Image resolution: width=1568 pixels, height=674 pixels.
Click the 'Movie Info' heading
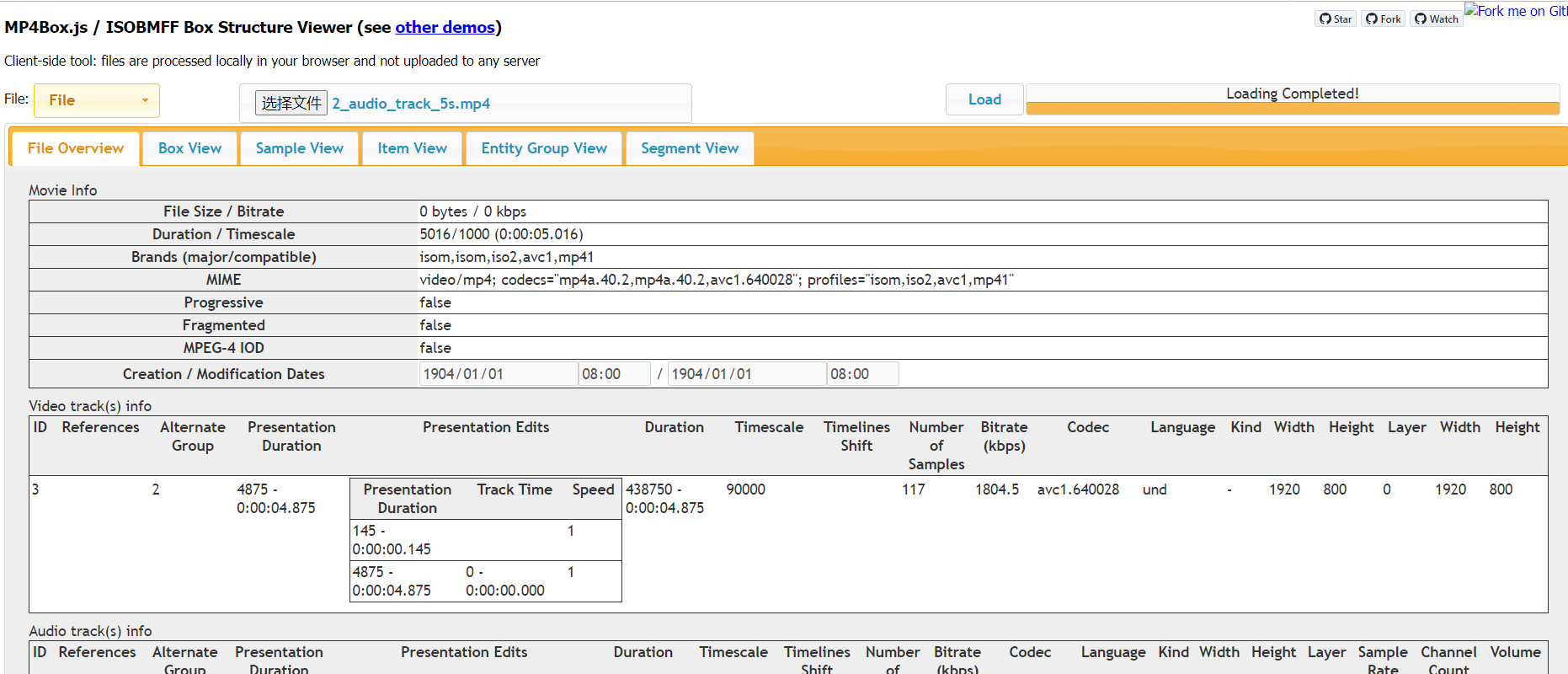63,190
